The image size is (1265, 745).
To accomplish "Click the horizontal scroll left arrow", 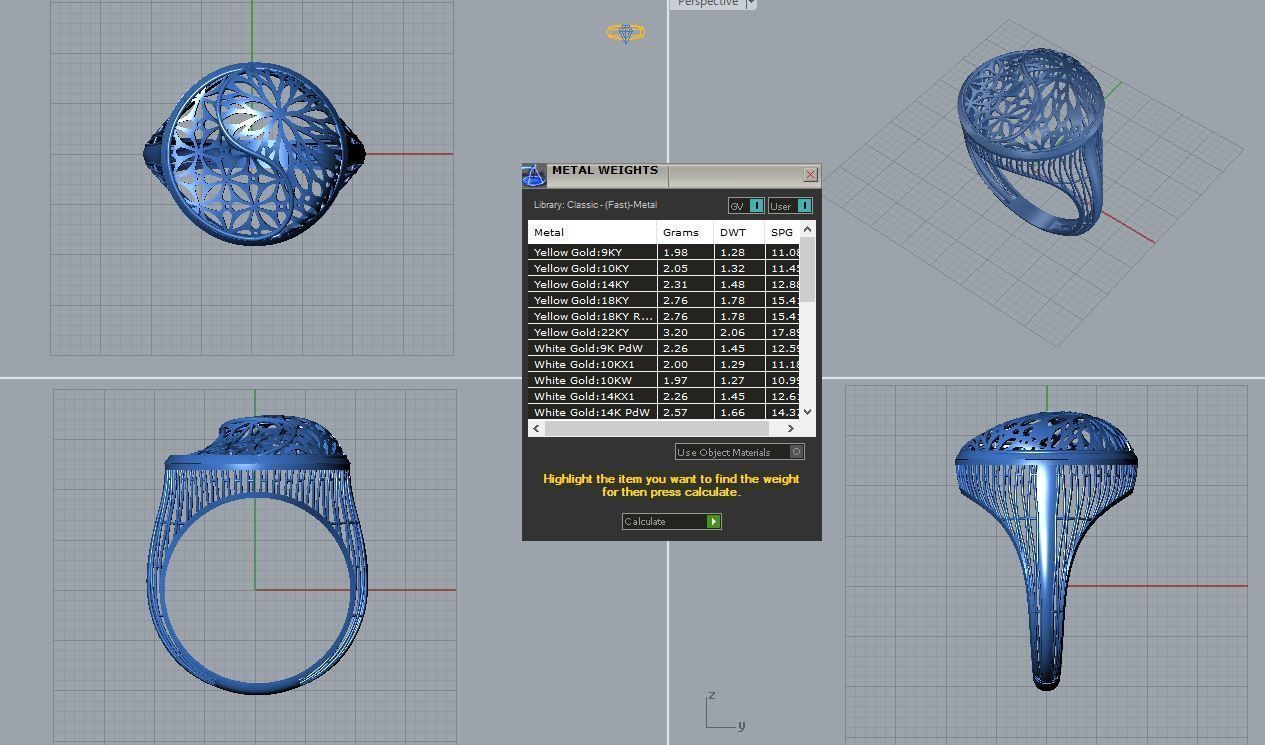I will coord(537,428).
